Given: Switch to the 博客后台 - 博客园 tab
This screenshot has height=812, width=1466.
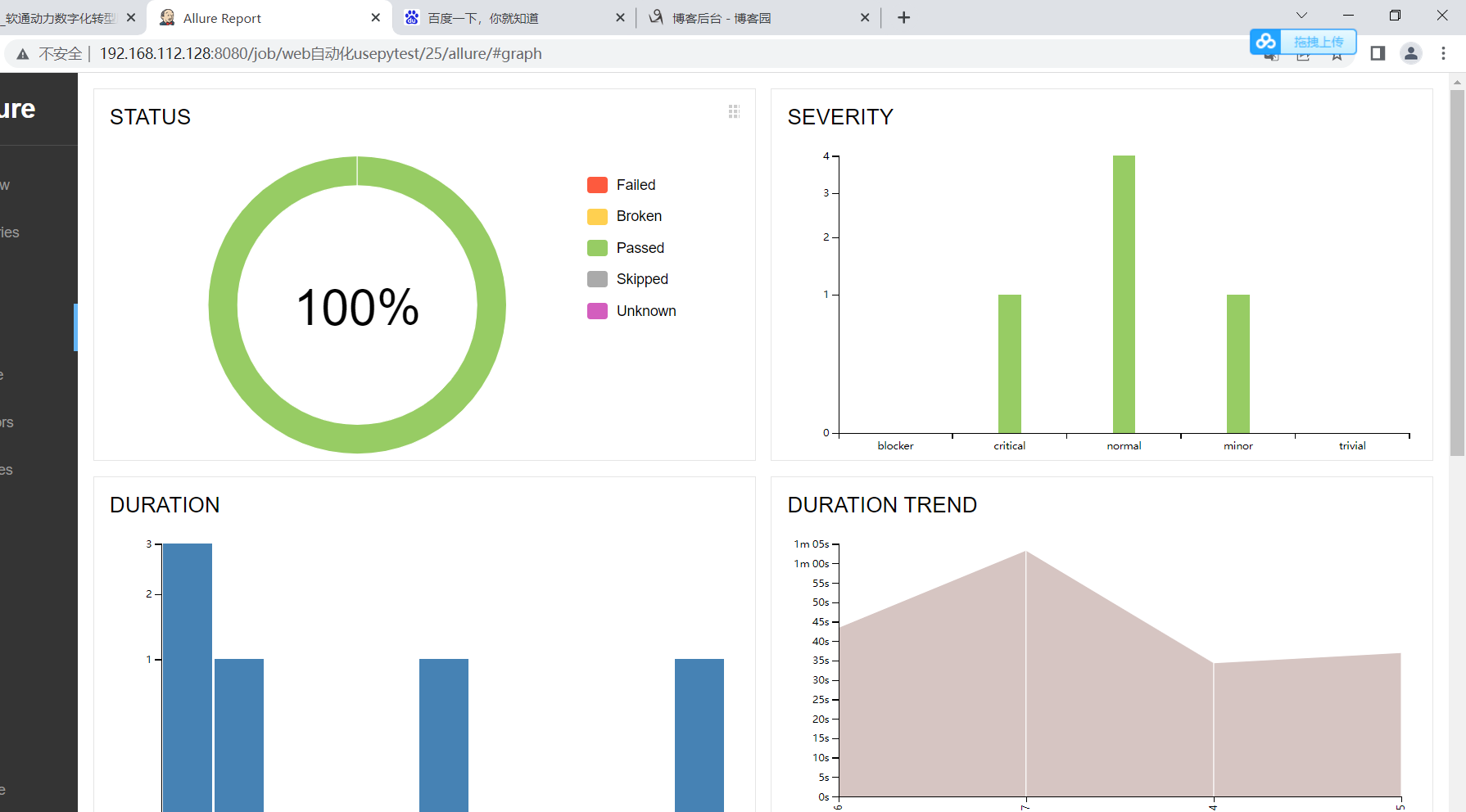Looking at the screenshot, I should [758, 18].
